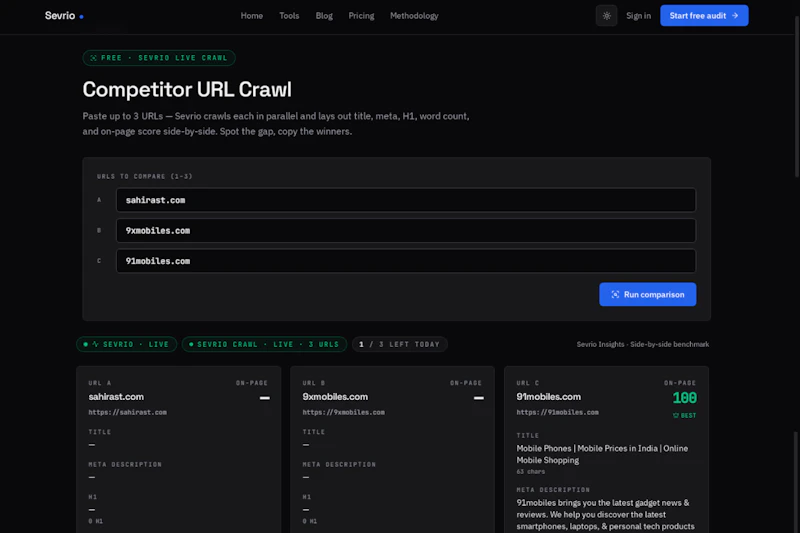Click the 63 chars label
Screen dimensions: 800x533
(531, 472)
